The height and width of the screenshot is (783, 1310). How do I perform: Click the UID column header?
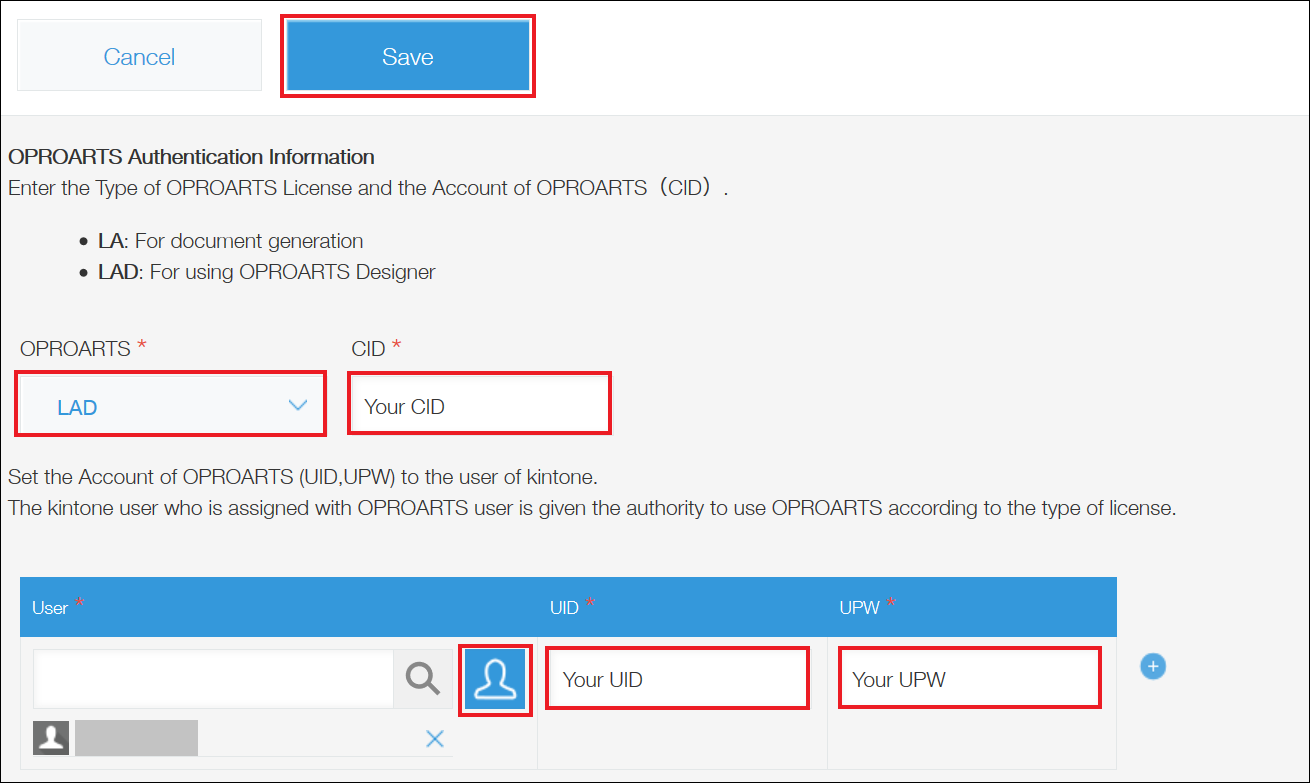(x=682, y=607)
